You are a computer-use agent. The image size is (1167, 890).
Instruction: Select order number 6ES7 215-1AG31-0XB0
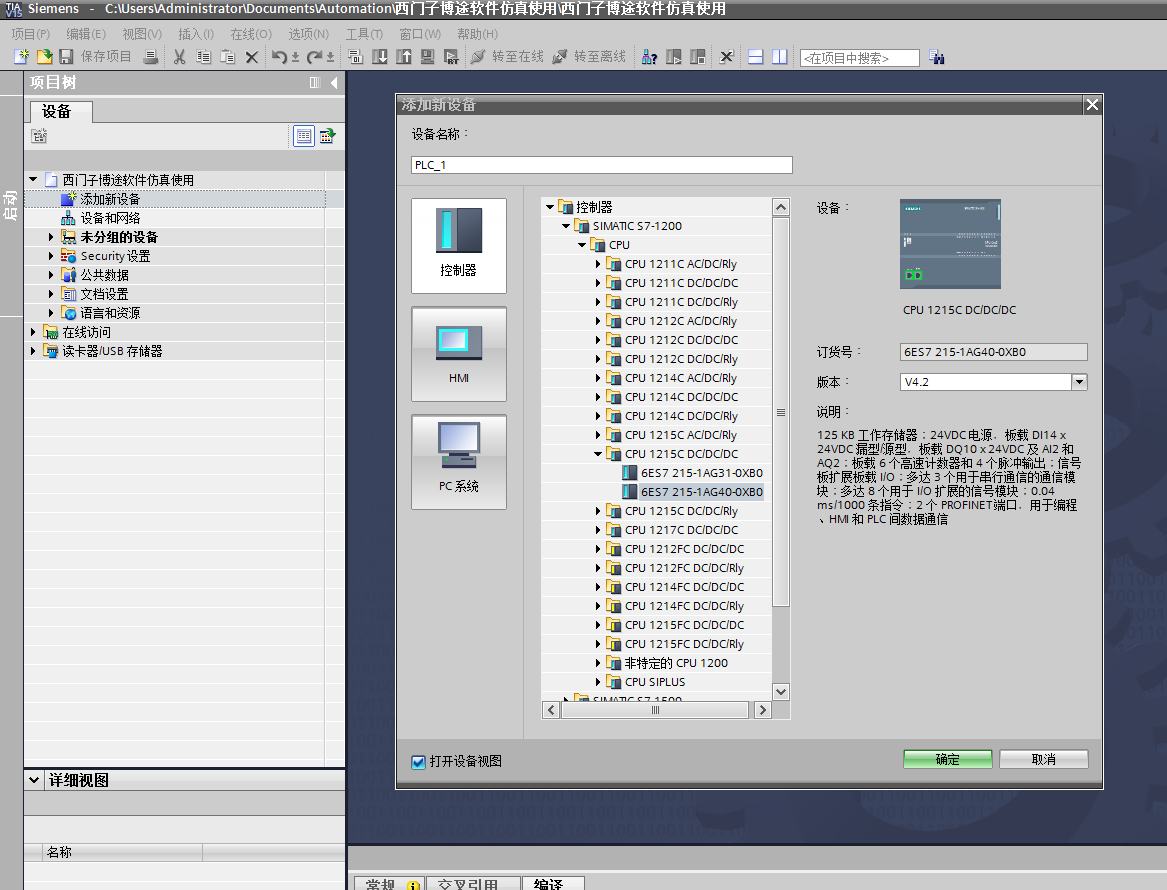pyautogui.click(x=702, y=473)
